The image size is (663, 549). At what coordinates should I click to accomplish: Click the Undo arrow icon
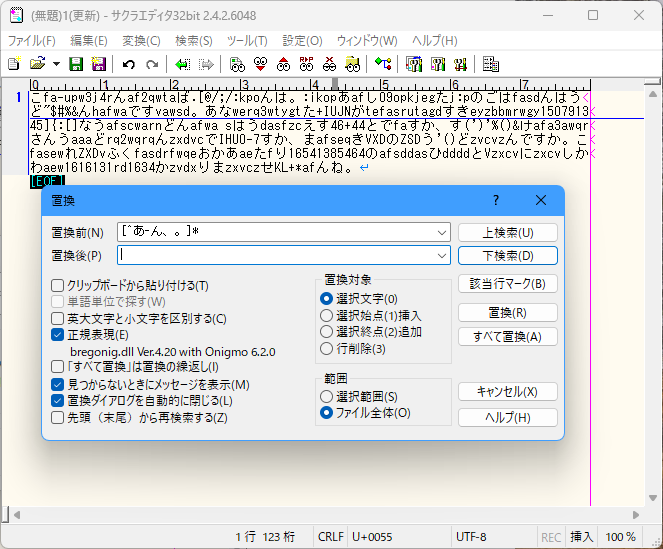click(x=129, y=64)
